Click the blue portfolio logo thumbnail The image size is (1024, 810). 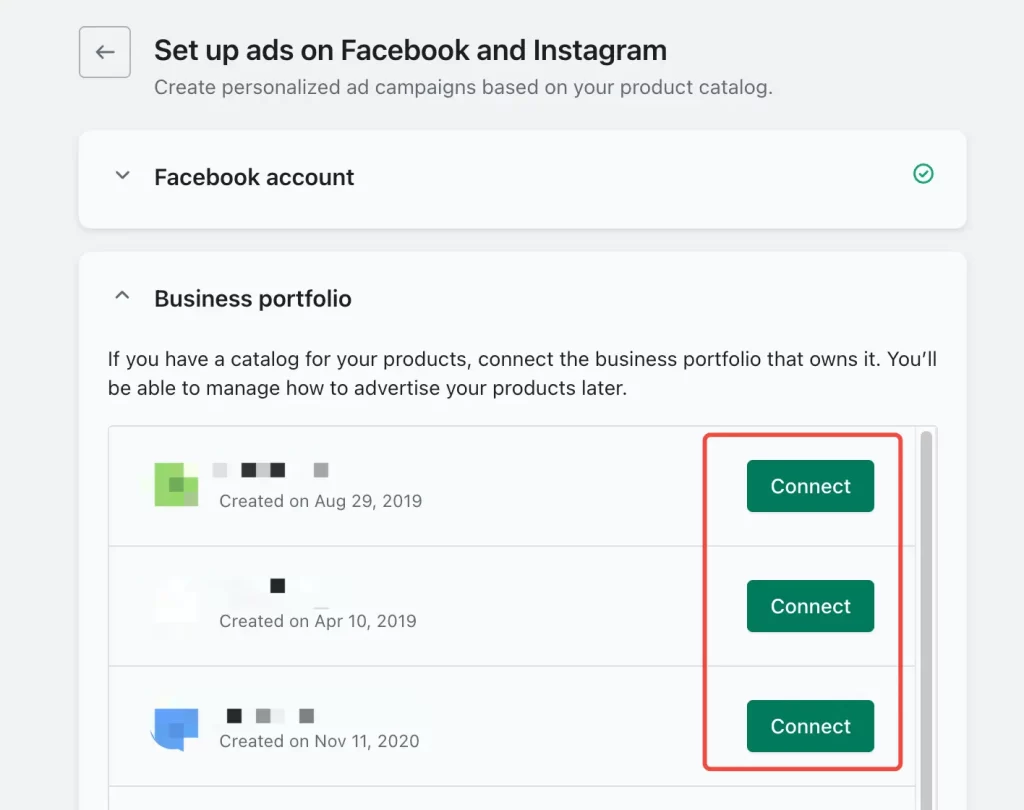tap(175, 729)
